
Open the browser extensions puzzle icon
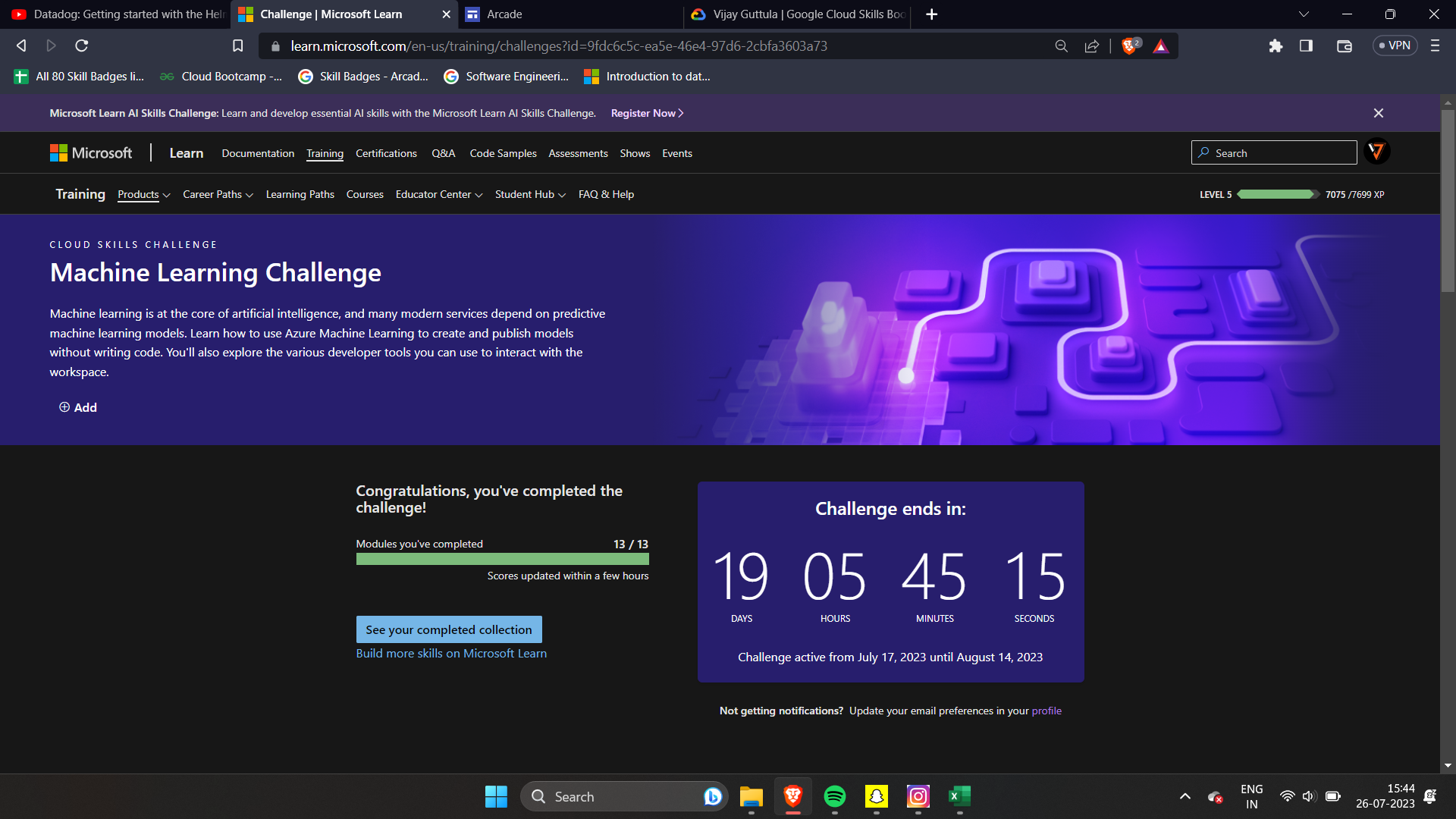click(1276, 46)
